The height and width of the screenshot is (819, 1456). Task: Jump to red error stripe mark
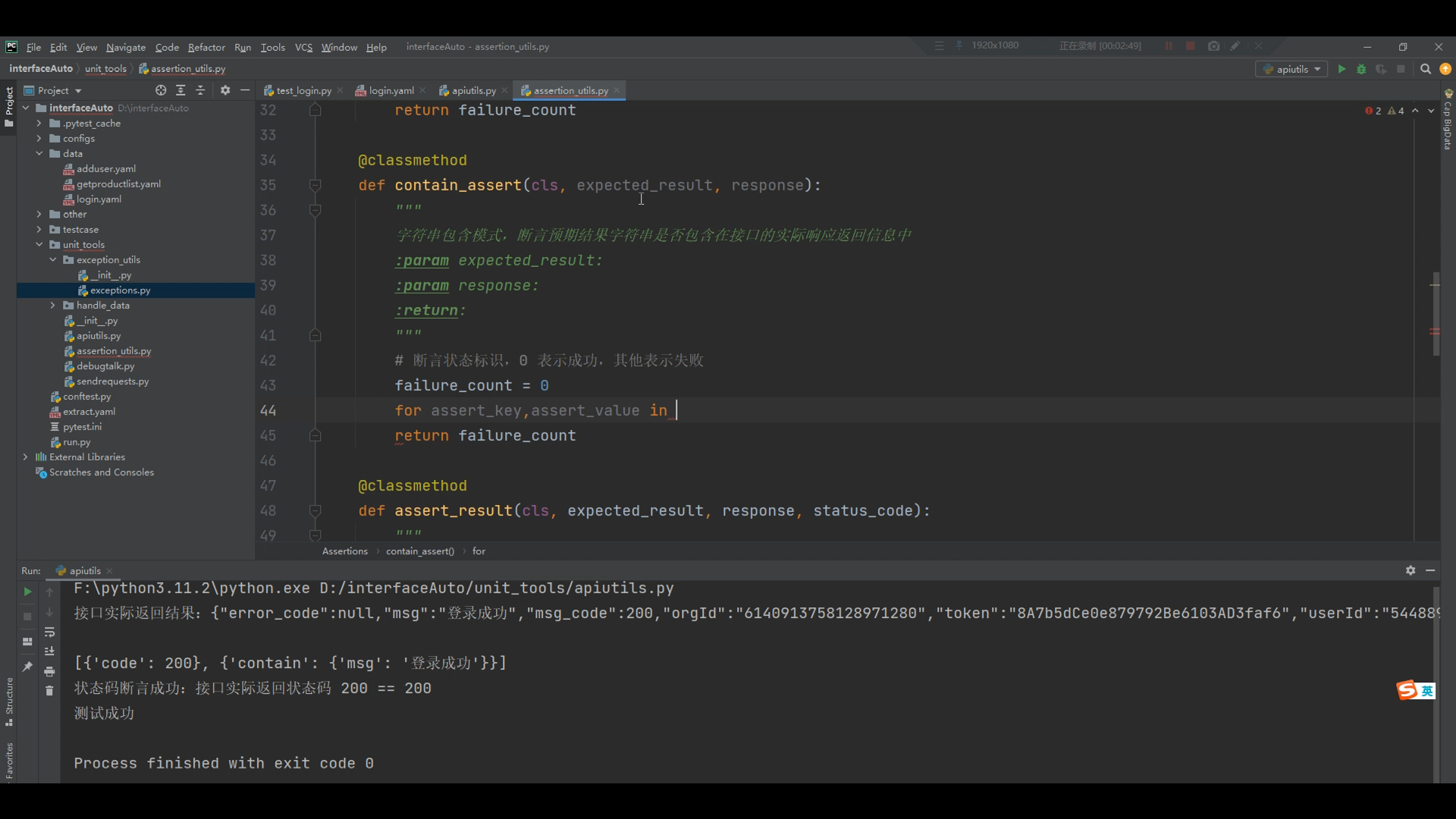point(1435,331)
